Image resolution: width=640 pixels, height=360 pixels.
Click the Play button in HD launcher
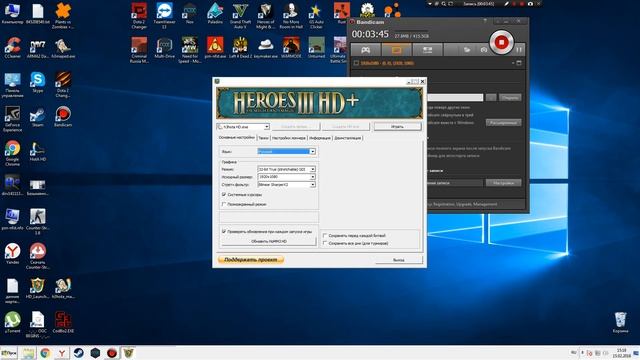click(x=397, y=127)
